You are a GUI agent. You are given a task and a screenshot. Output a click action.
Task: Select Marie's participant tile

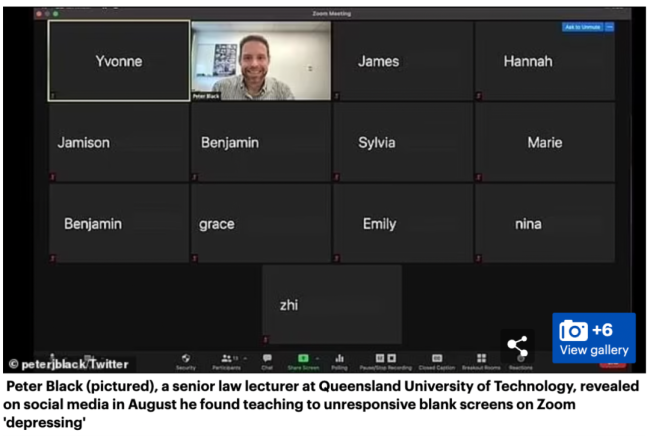coord(545,142)
